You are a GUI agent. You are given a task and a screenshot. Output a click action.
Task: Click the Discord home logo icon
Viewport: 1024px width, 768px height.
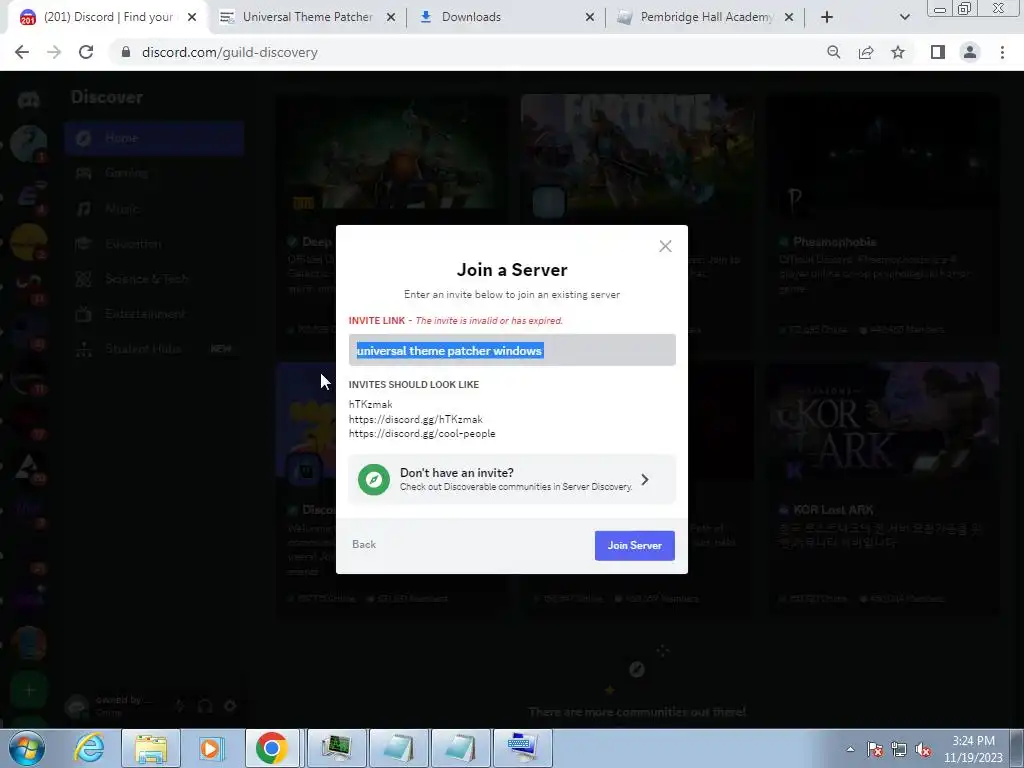pos(28,100)
